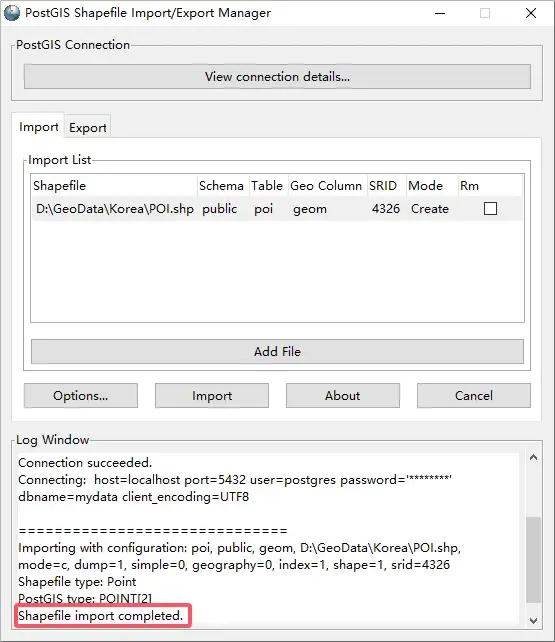
Task: Close the Import/Export Manager window
Action: (531, 13)
